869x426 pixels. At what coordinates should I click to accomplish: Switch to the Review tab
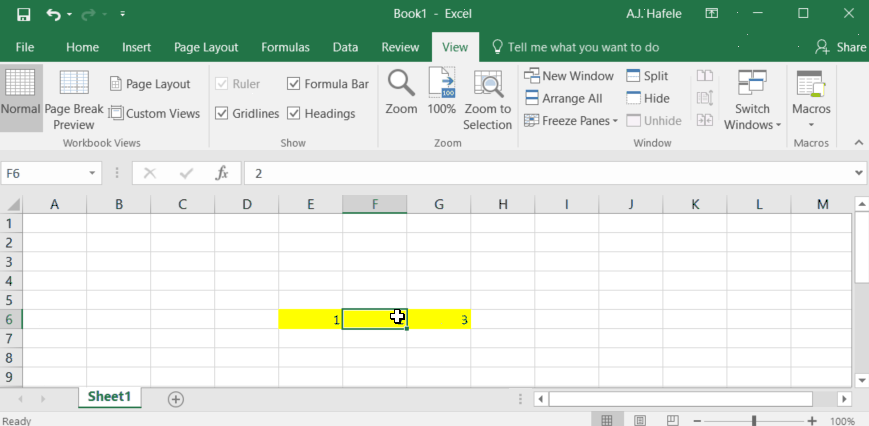point(400,47)
